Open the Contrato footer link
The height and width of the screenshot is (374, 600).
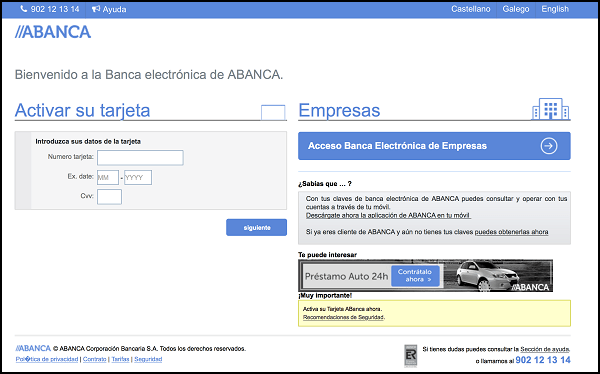tap(95, 359)
